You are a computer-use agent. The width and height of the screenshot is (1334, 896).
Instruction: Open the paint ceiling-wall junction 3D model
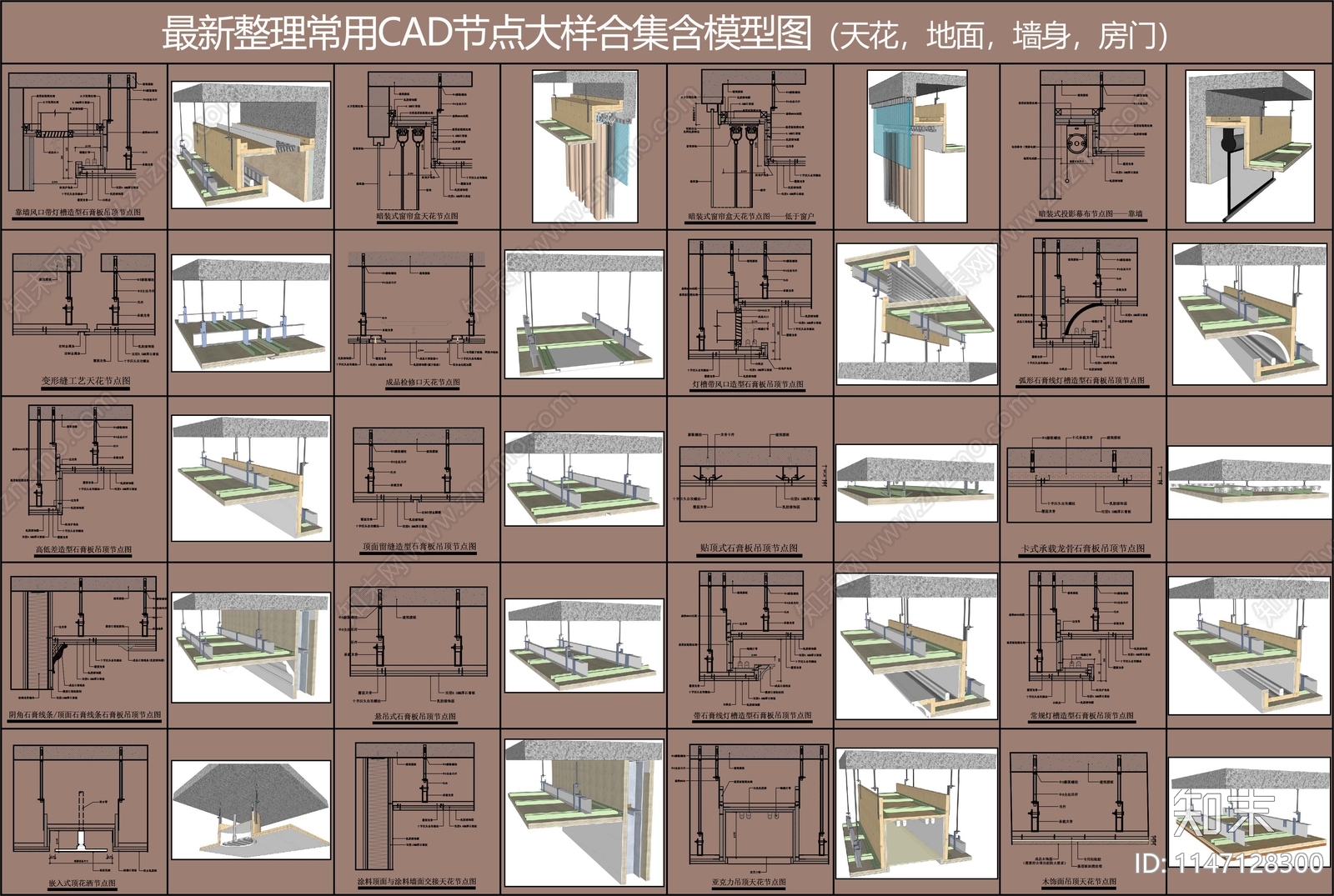click(x=584, y=813)
